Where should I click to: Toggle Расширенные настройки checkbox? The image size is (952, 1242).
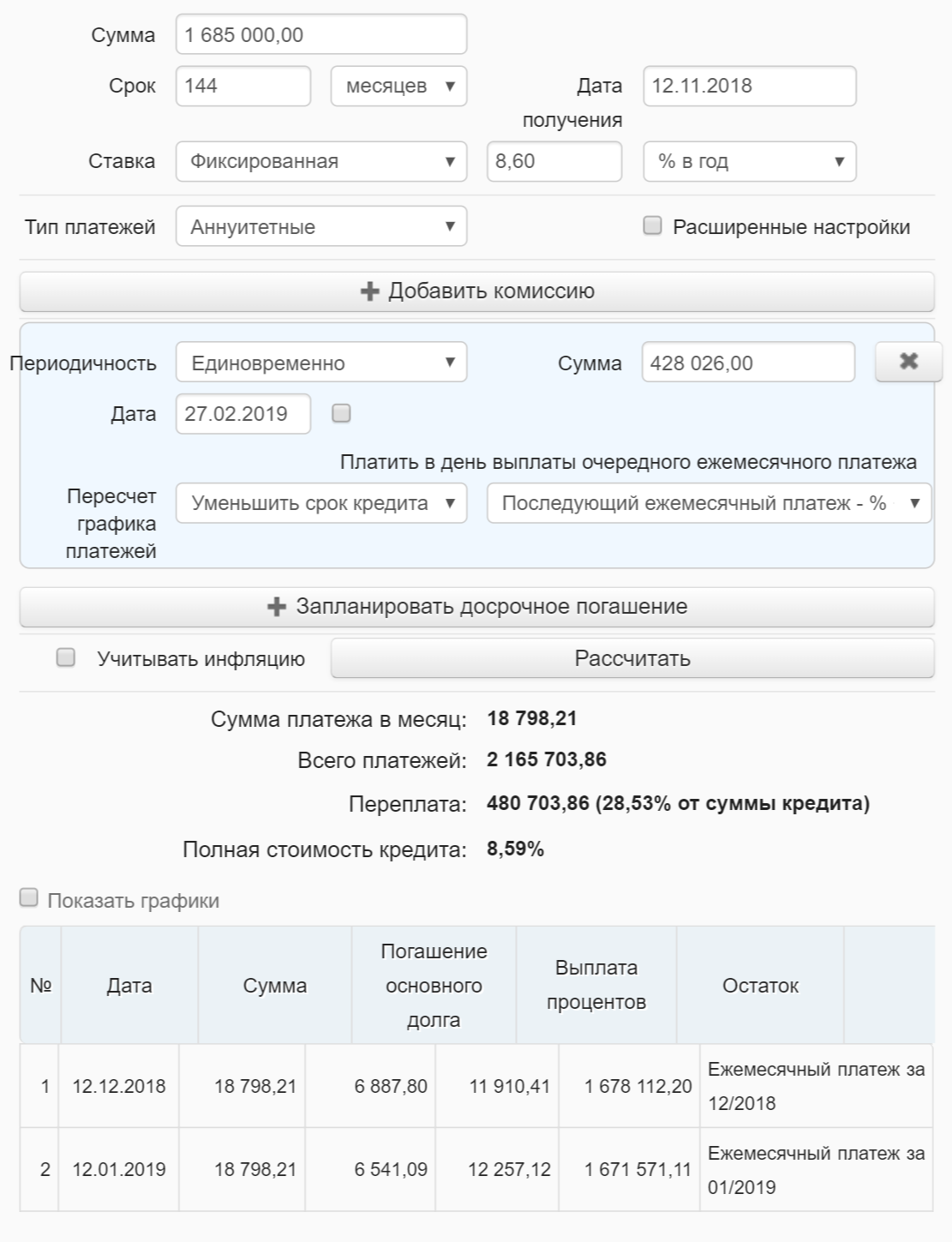point(653,226)
